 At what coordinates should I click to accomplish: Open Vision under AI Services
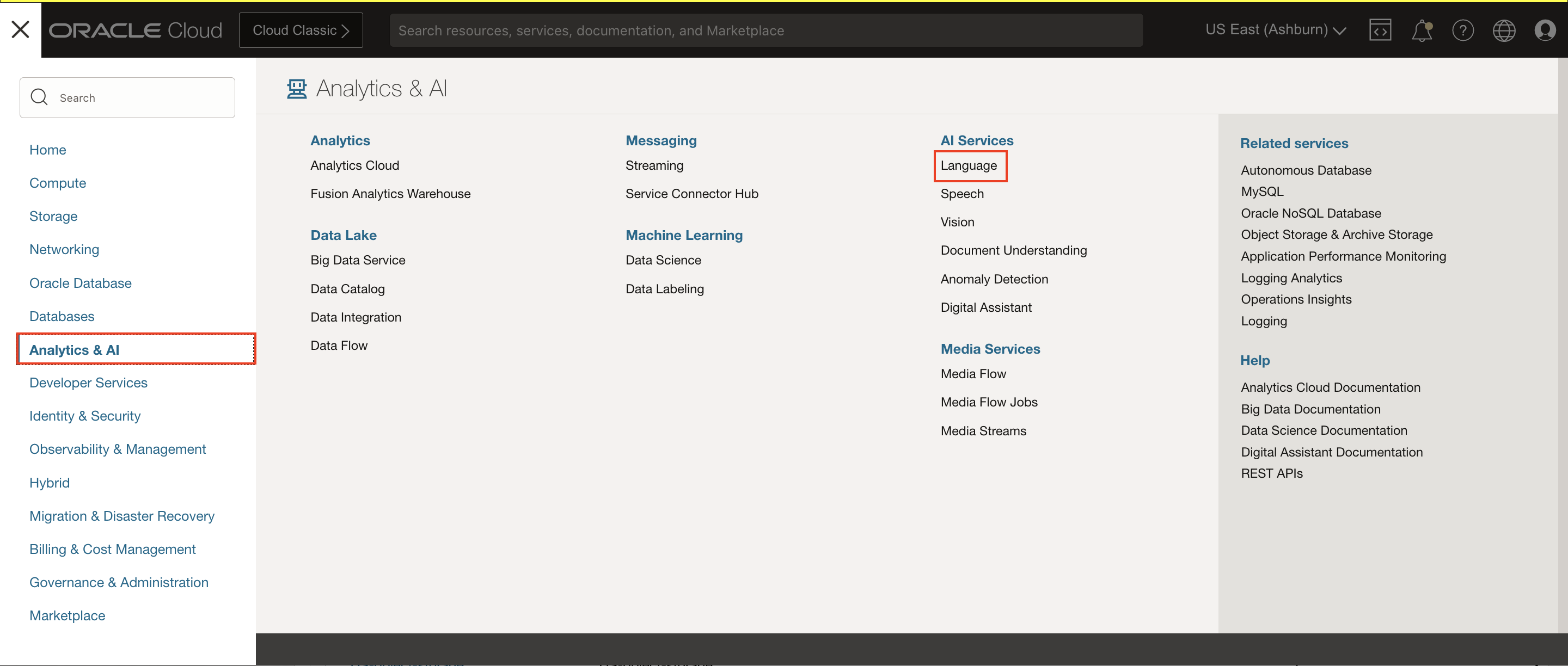(958, 222)
